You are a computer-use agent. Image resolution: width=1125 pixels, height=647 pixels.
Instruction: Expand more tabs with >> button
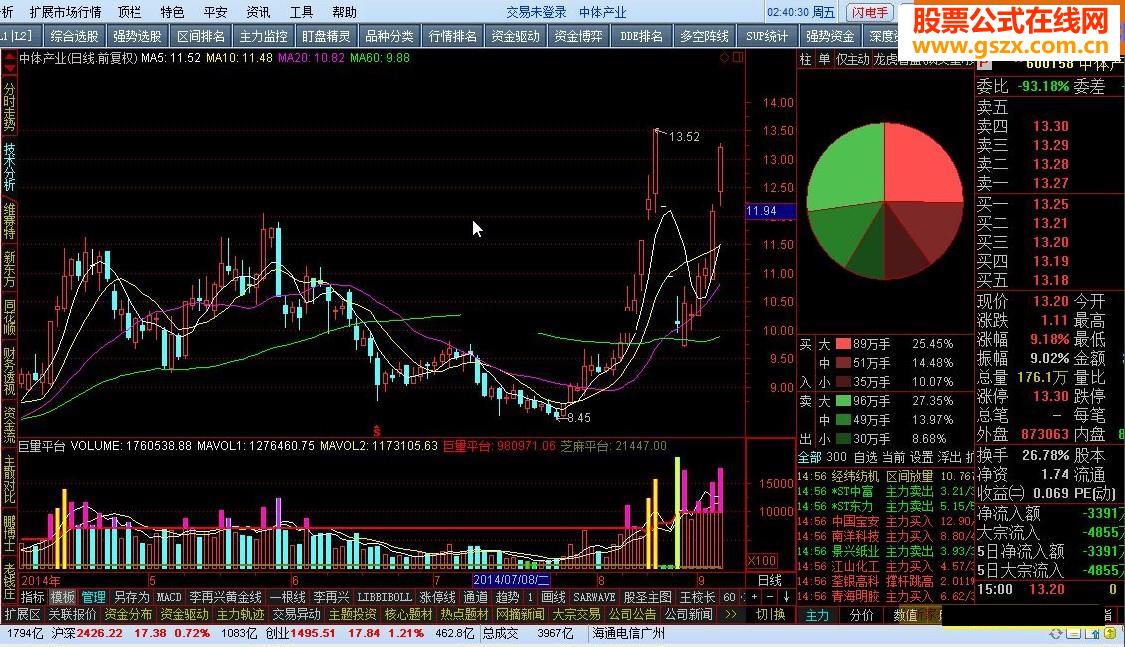coord(730,615)
